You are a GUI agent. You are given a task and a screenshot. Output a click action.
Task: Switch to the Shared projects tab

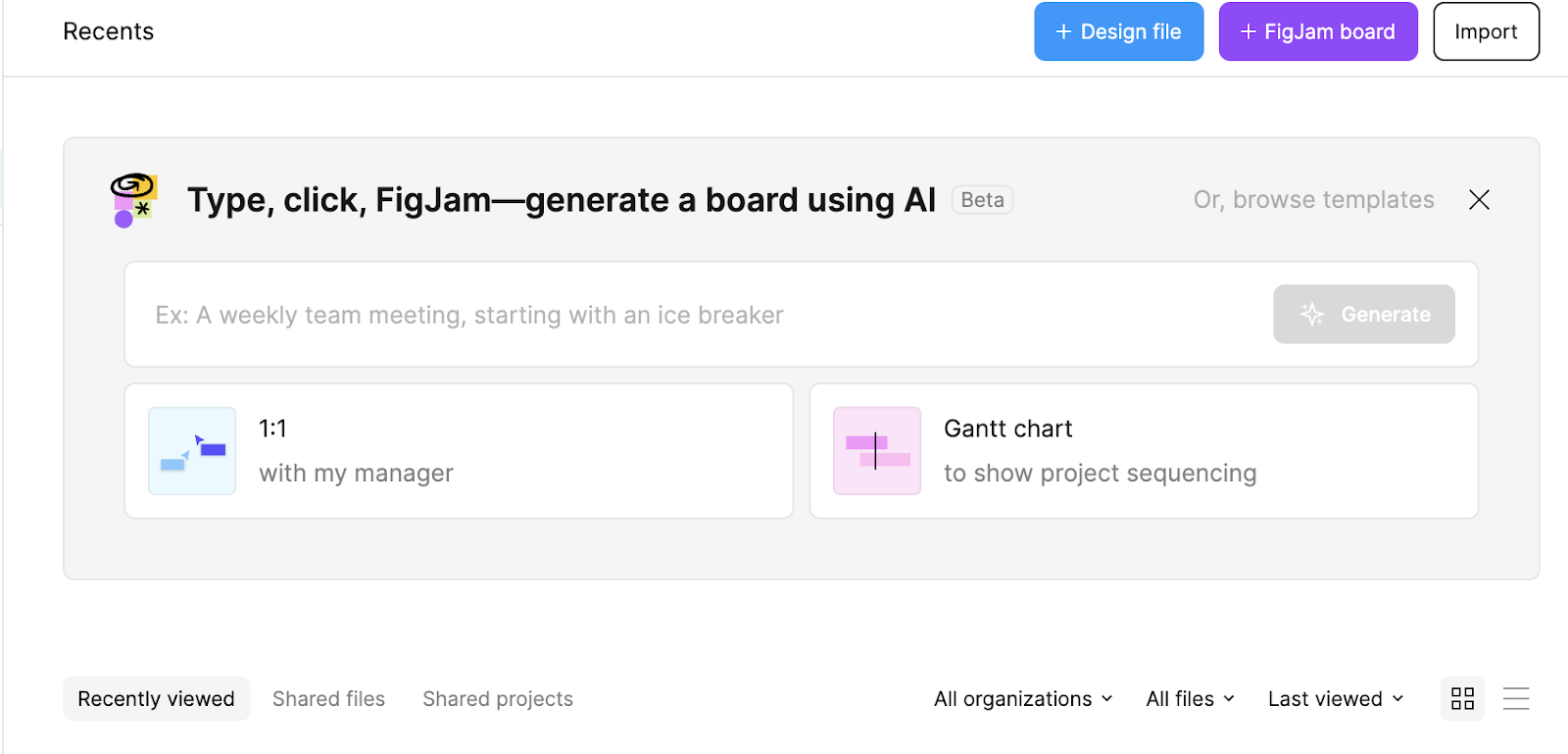point(498,698)
